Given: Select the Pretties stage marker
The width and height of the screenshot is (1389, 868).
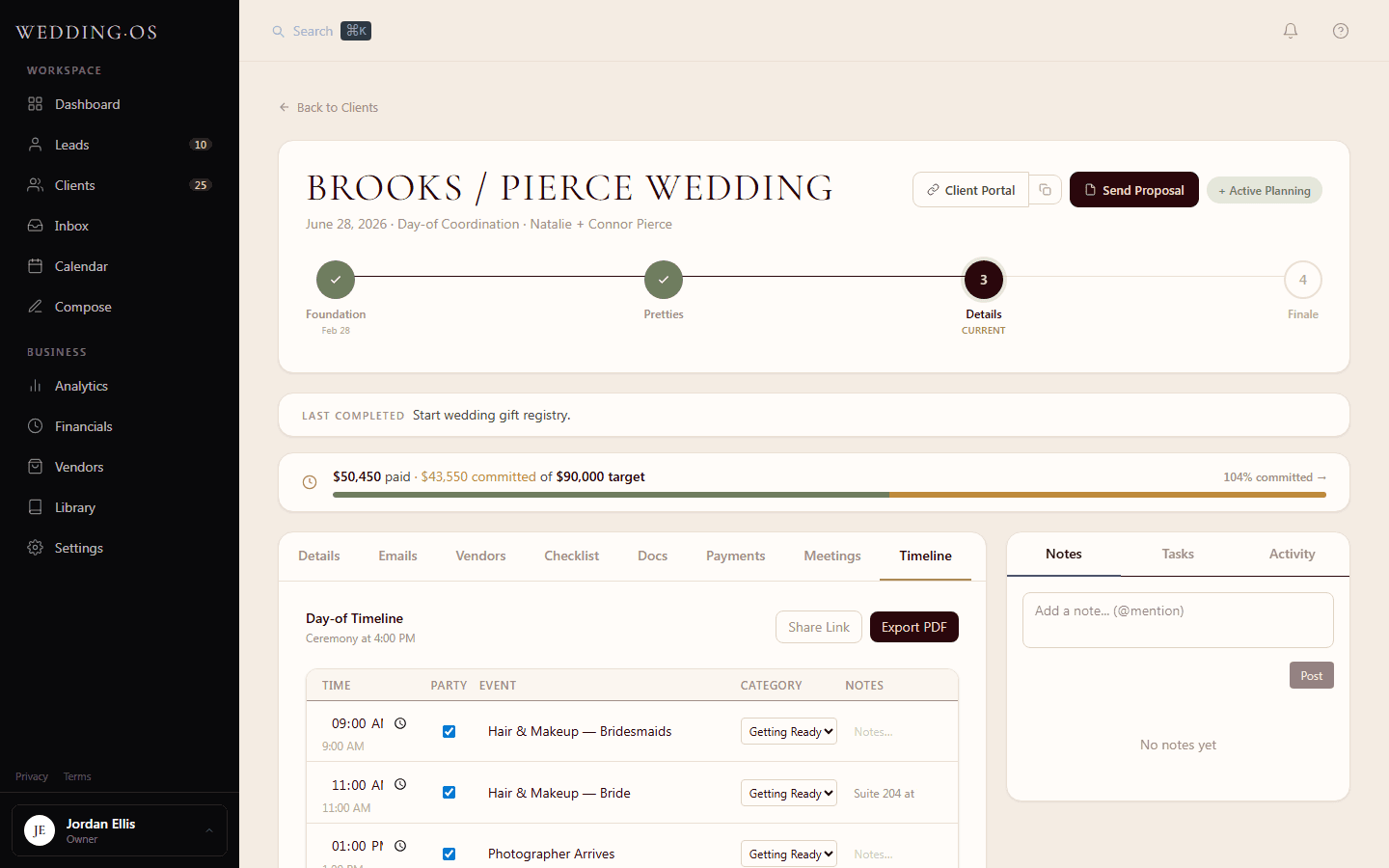Looking at the screenshot, I should tap(664, 280).
